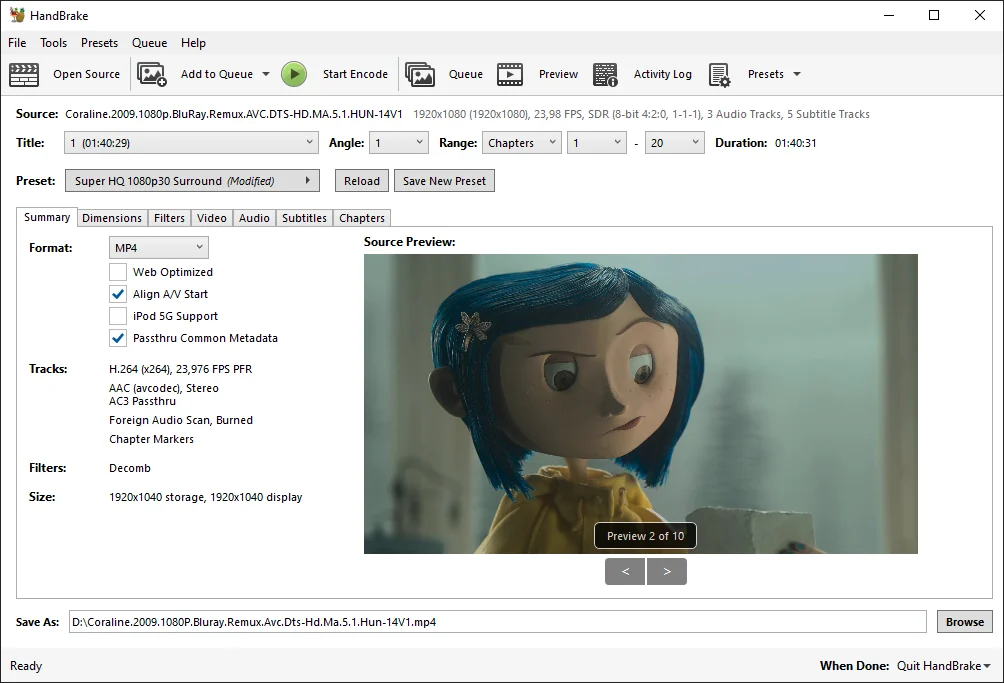Click the AAC (avcodec), Stereo track text
Screen dimensions: 1004x683
coord(164,388)
